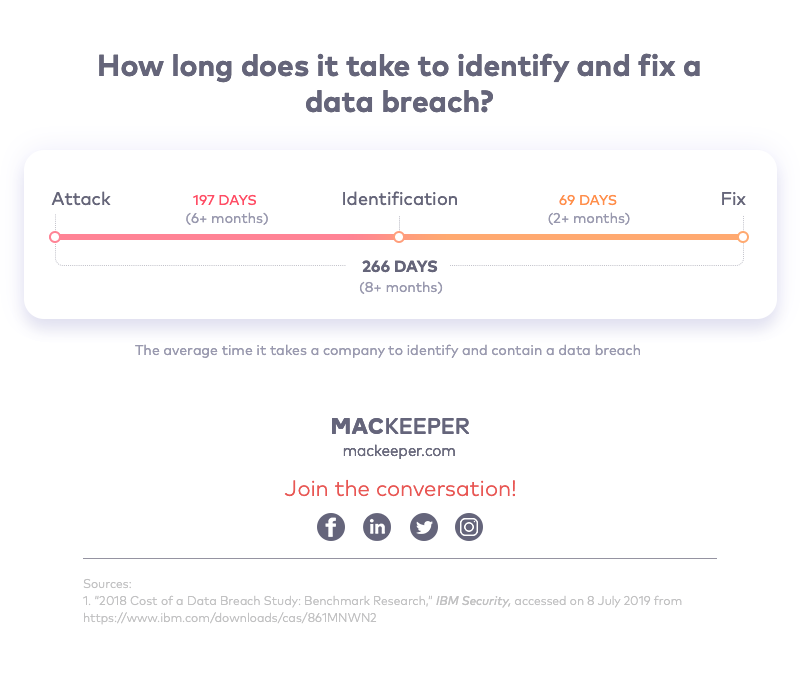Click the orange 69 days timeline segment
800x693 pixels.
[x=571, y=237]
